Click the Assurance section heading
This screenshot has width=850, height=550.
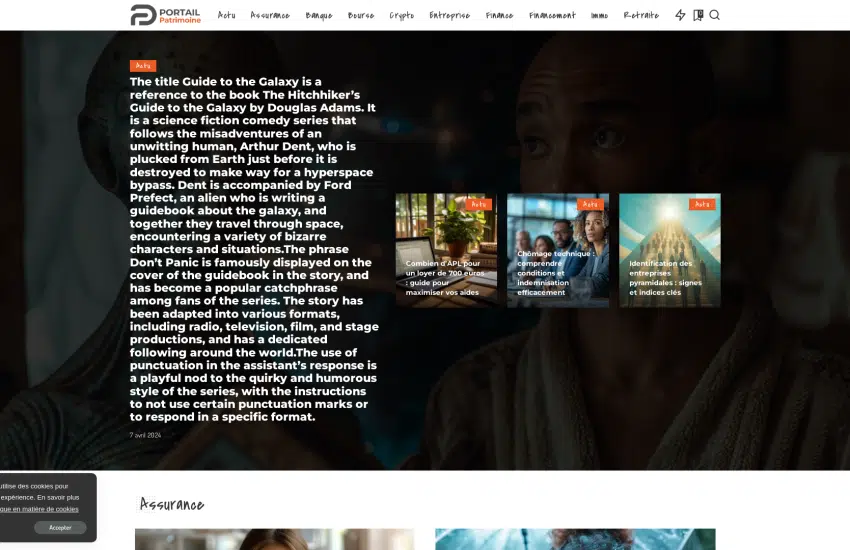coord(172,504)
